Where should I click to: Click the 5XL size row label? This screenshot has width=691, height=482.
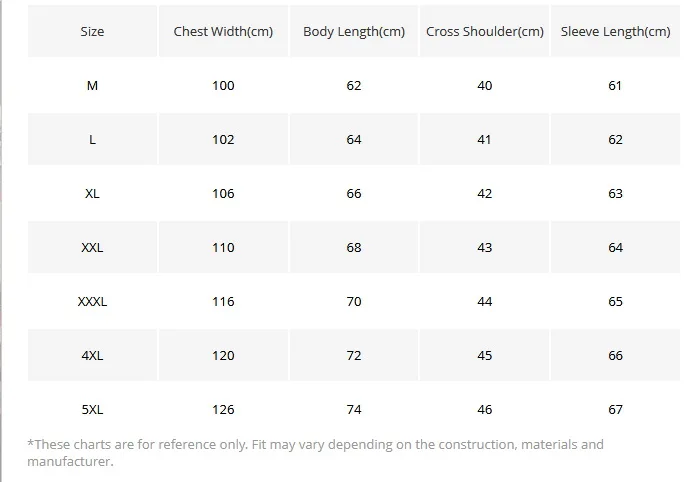pos(92,410)
